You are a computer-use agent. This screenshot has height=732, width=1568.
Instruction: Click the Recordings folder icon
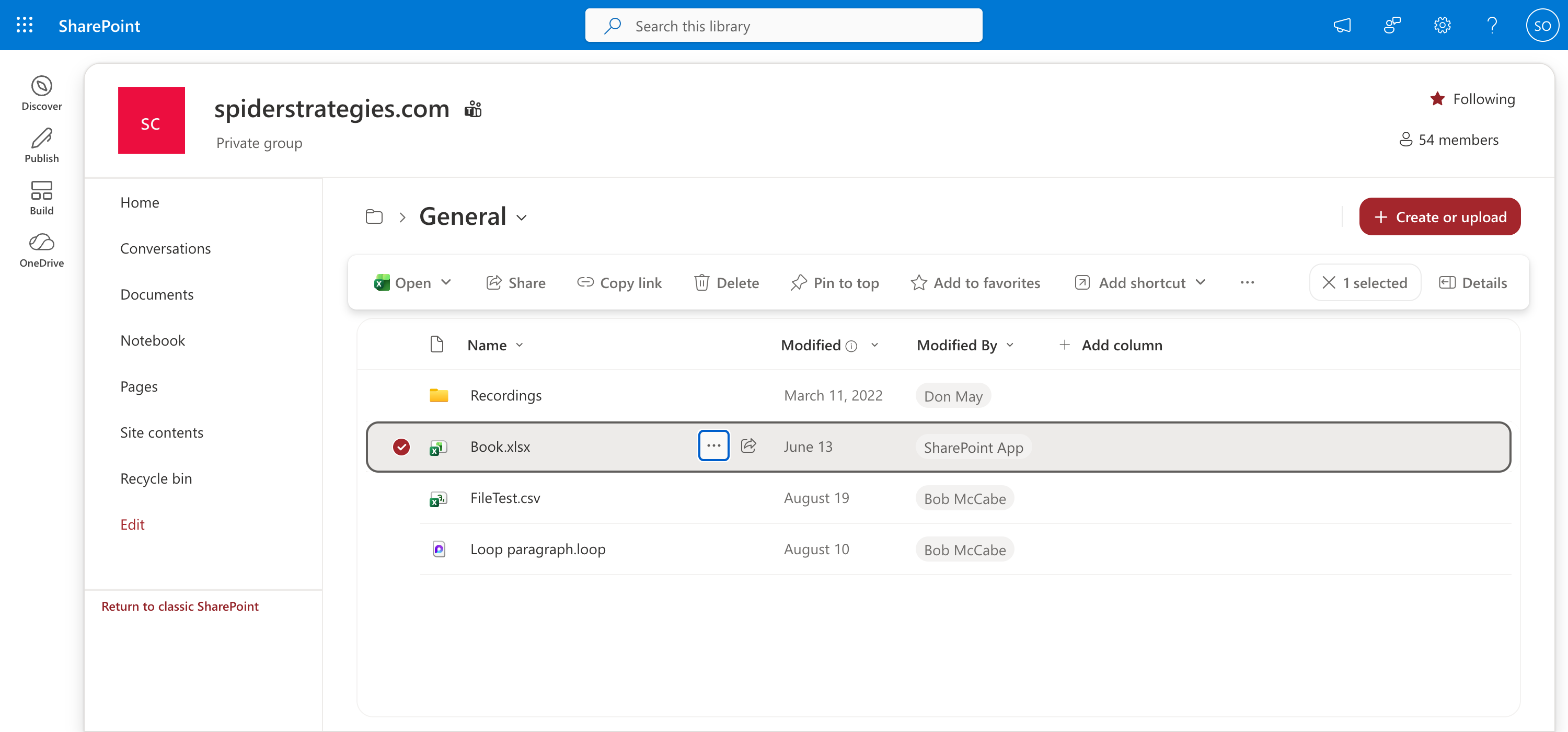439,395
